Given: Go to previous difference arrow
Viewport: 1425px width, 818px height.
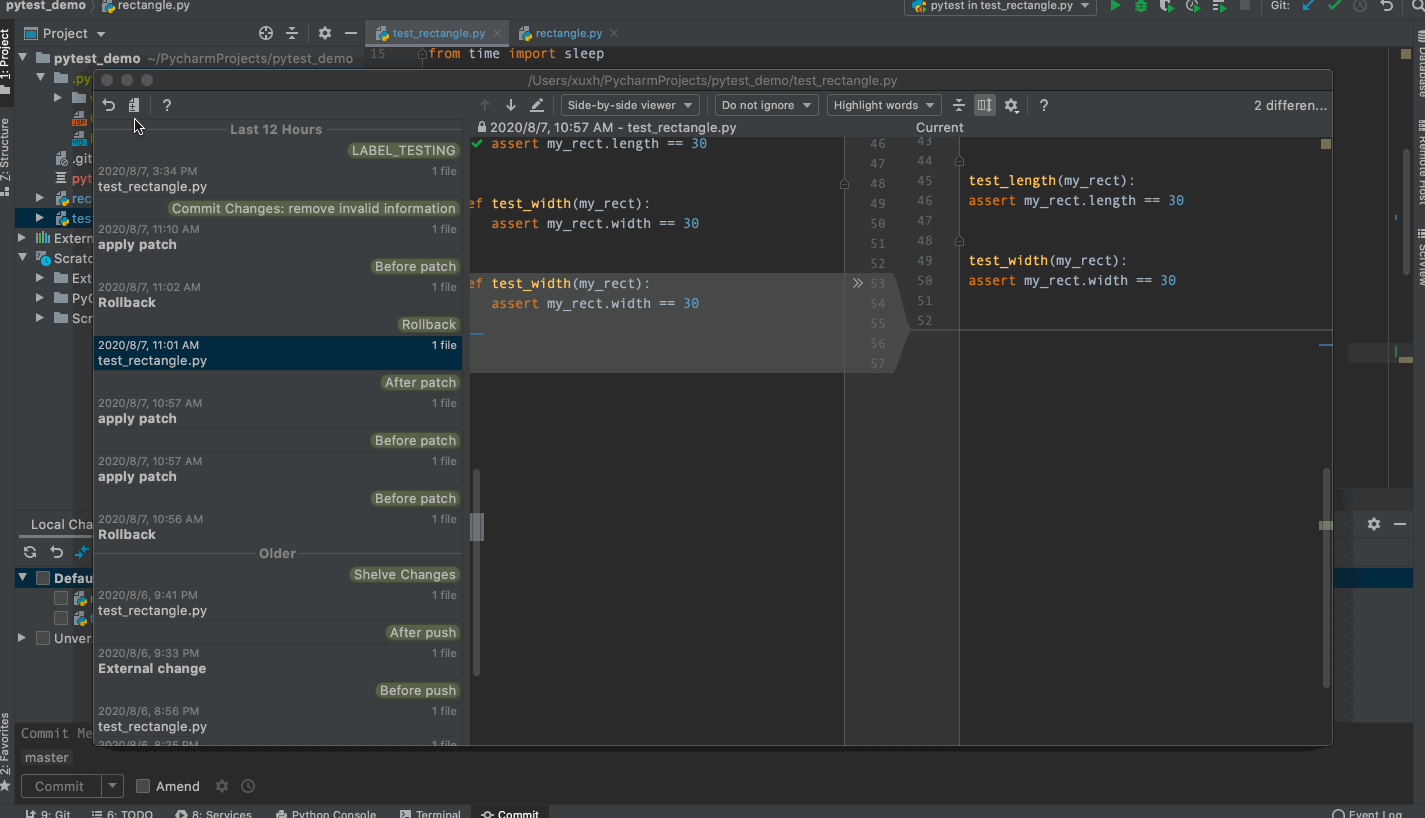Looking at the screenshot, I should (485, 105).
